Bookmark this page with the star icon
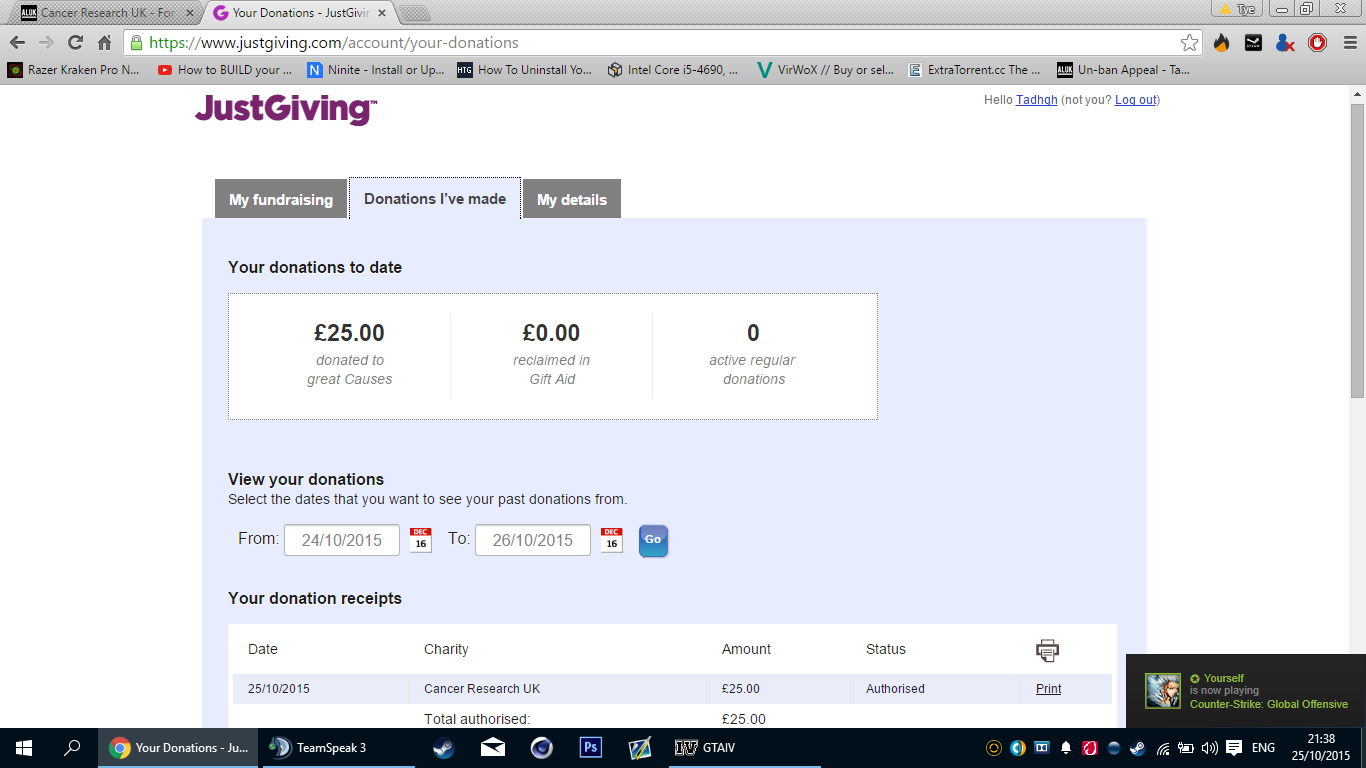The image size is (1366, 768). click(1189, 43)
